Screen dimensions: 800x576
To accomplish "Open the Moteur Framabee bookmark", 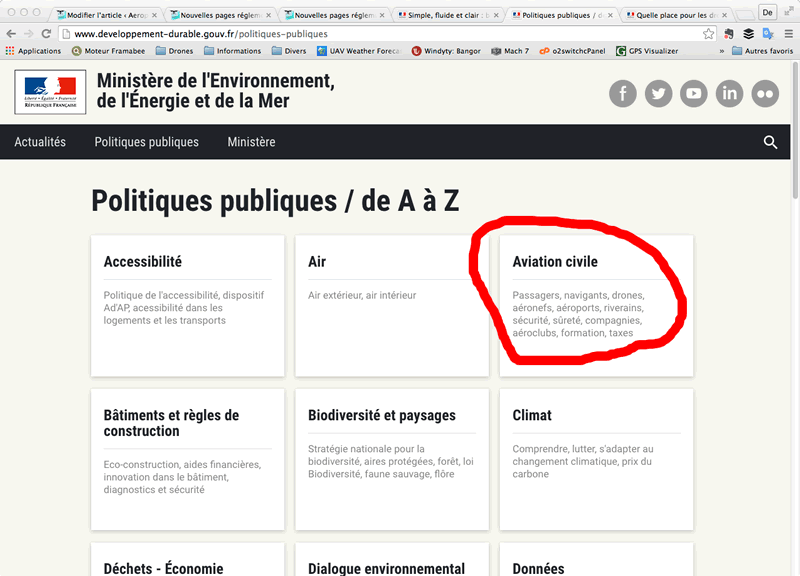I will click(x=109, y=51).
